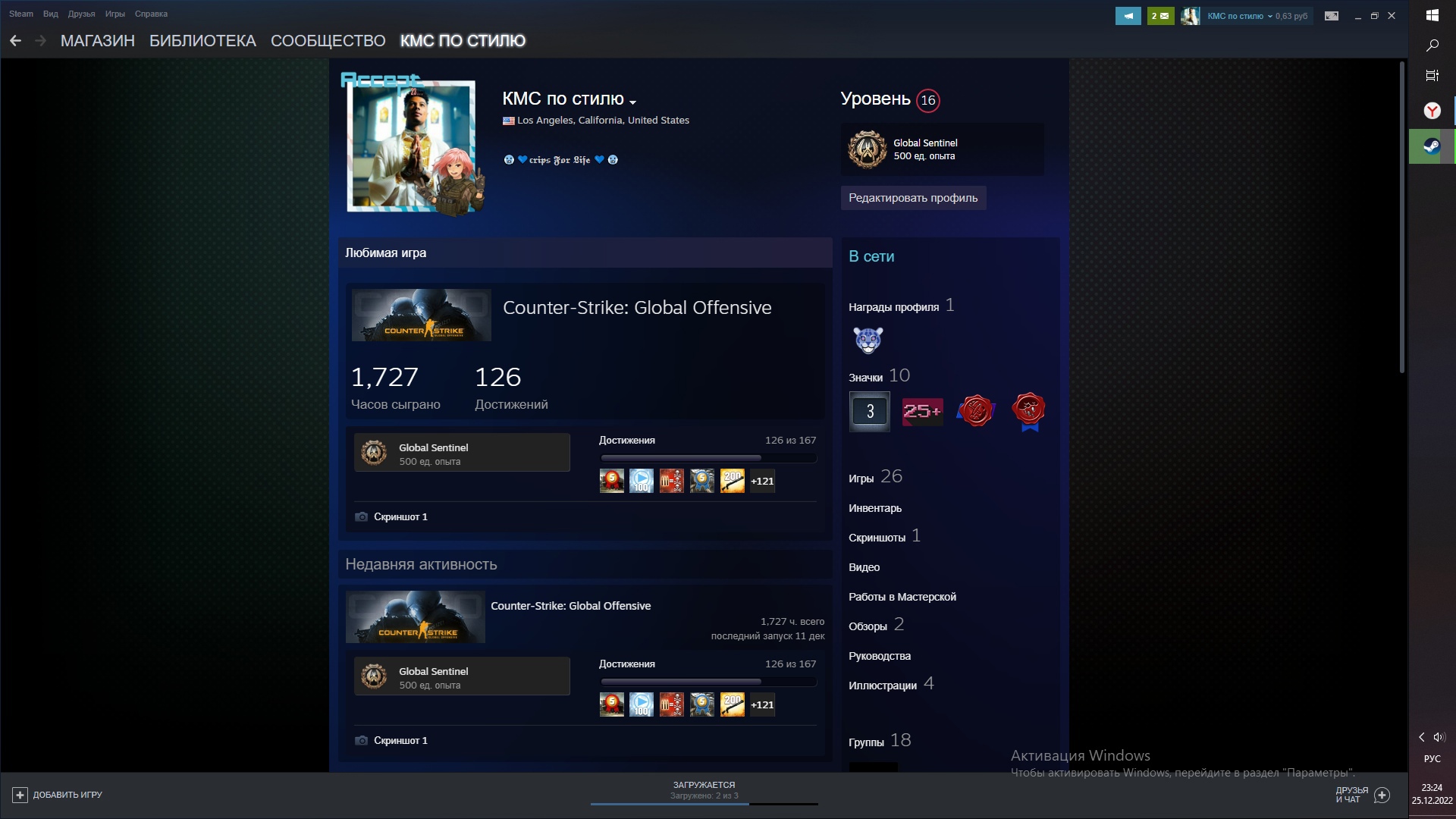This screenshot has width=1456, height=819.
Task: Click ДОБАВИТЬ ИГРУ button
Action: (x=58, y=795)
